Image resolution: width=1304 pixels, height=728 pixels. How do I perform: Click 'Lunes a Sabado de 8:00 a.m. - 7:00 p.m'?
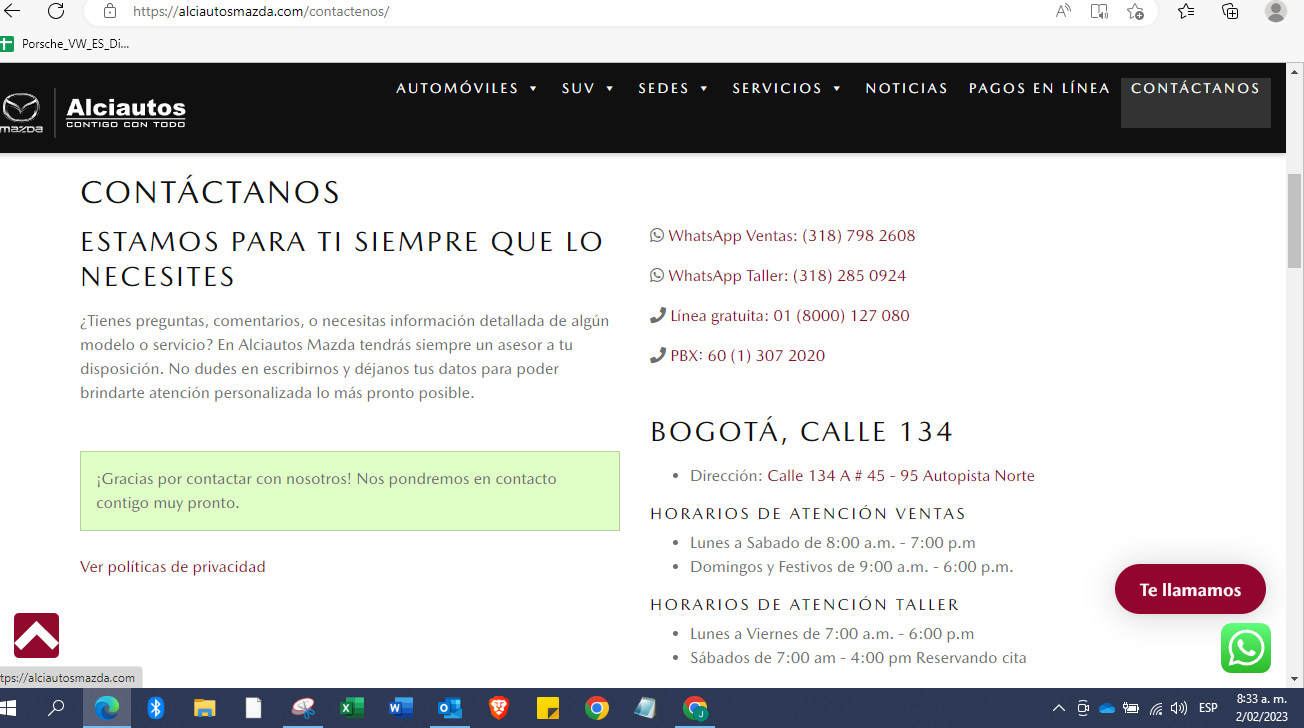pyautogui.click(x=833, y=543)
